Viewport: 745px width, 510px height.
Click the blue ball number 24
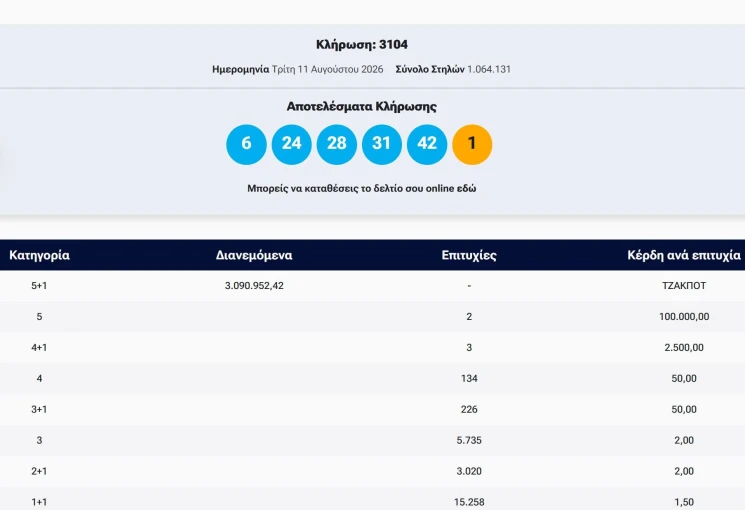(291, 144)
